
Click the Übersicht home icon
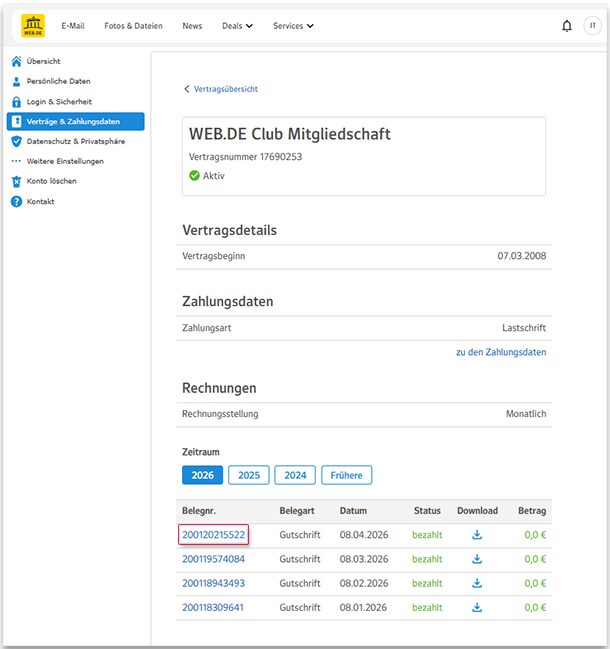(x=16, y=61)
